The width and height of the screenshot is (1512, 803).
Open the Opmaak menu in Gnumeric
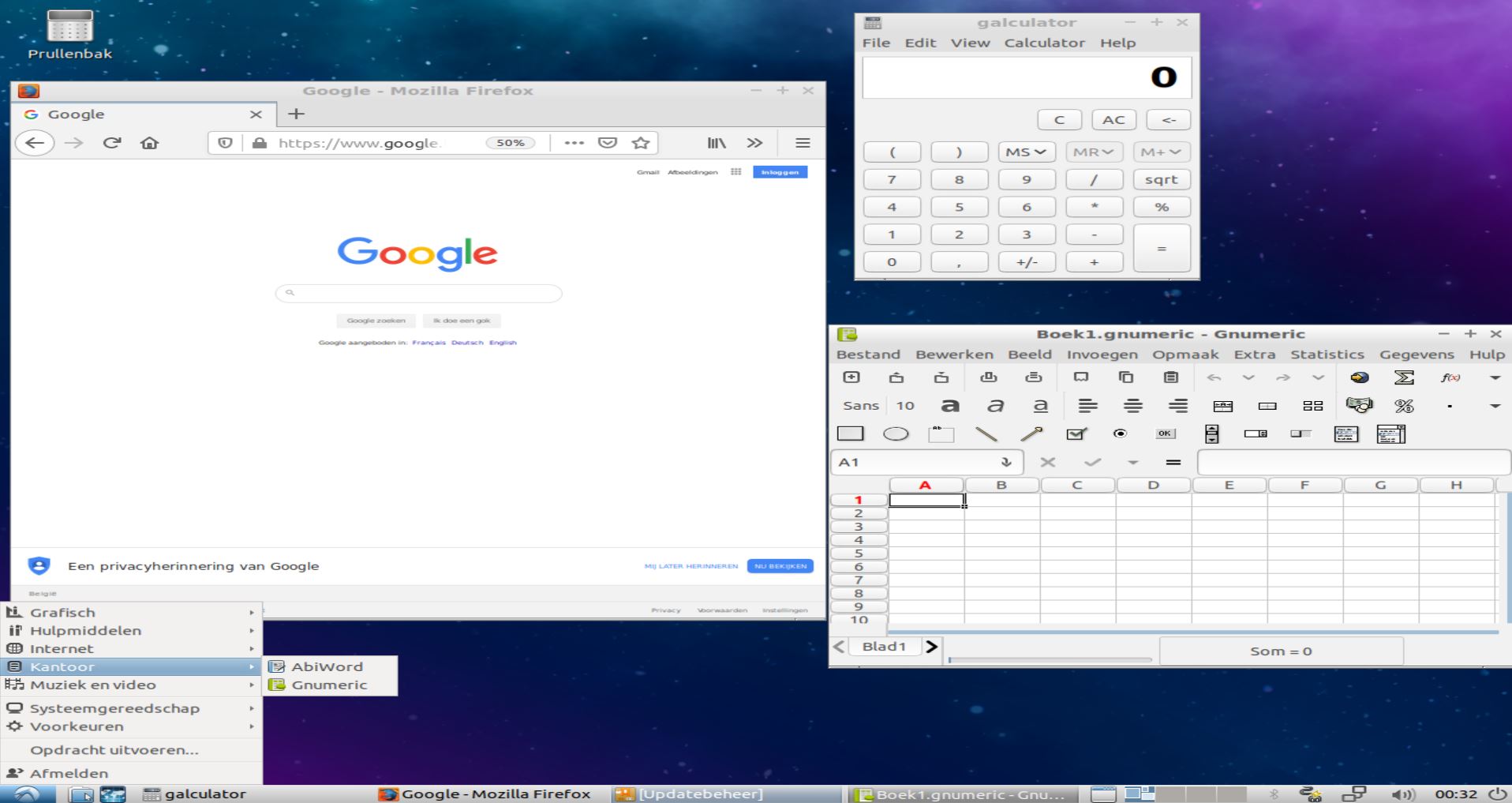pyautogui.click(x=1185, y=355)
